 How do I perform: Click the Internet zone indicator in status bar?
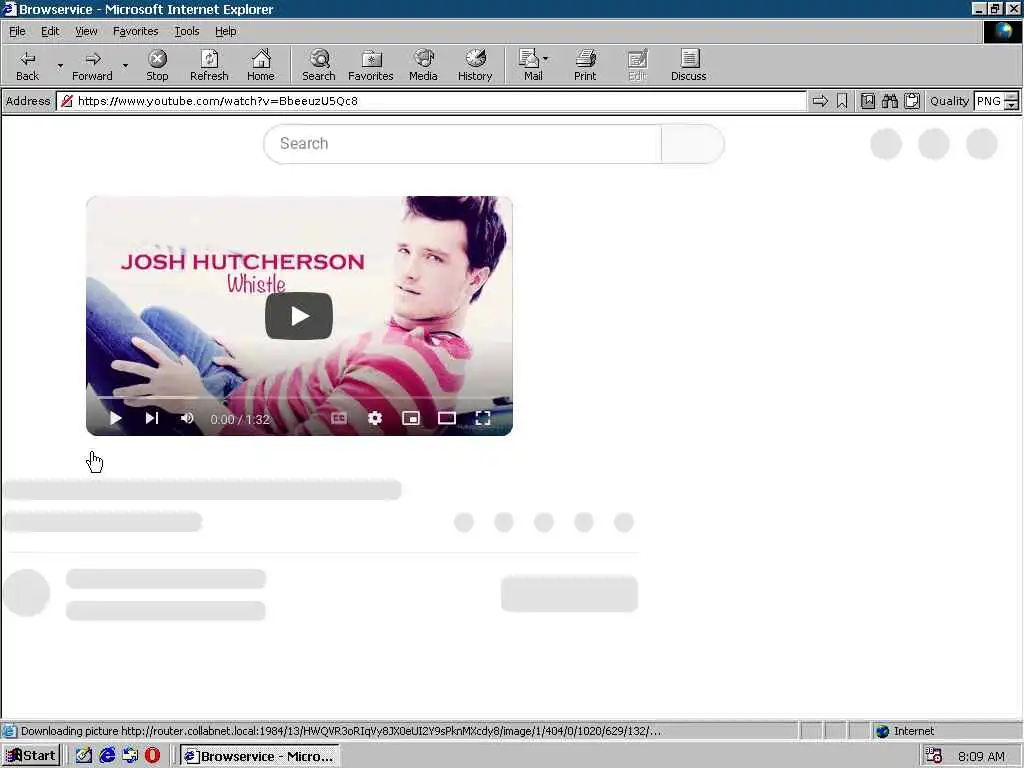(905, 731)
